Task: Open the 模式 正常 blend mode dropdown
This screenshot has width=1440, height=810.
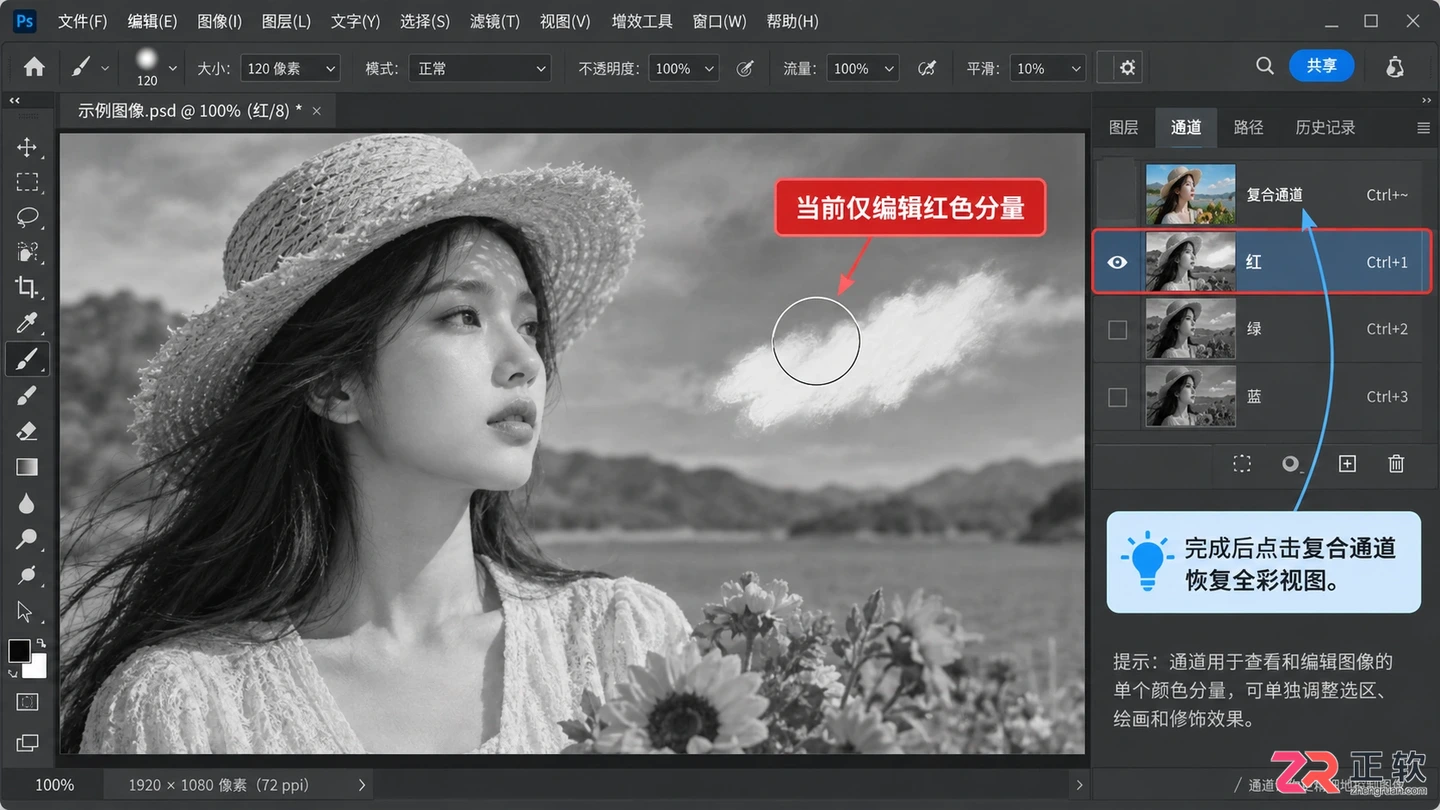Action: [x=481, y=68]
